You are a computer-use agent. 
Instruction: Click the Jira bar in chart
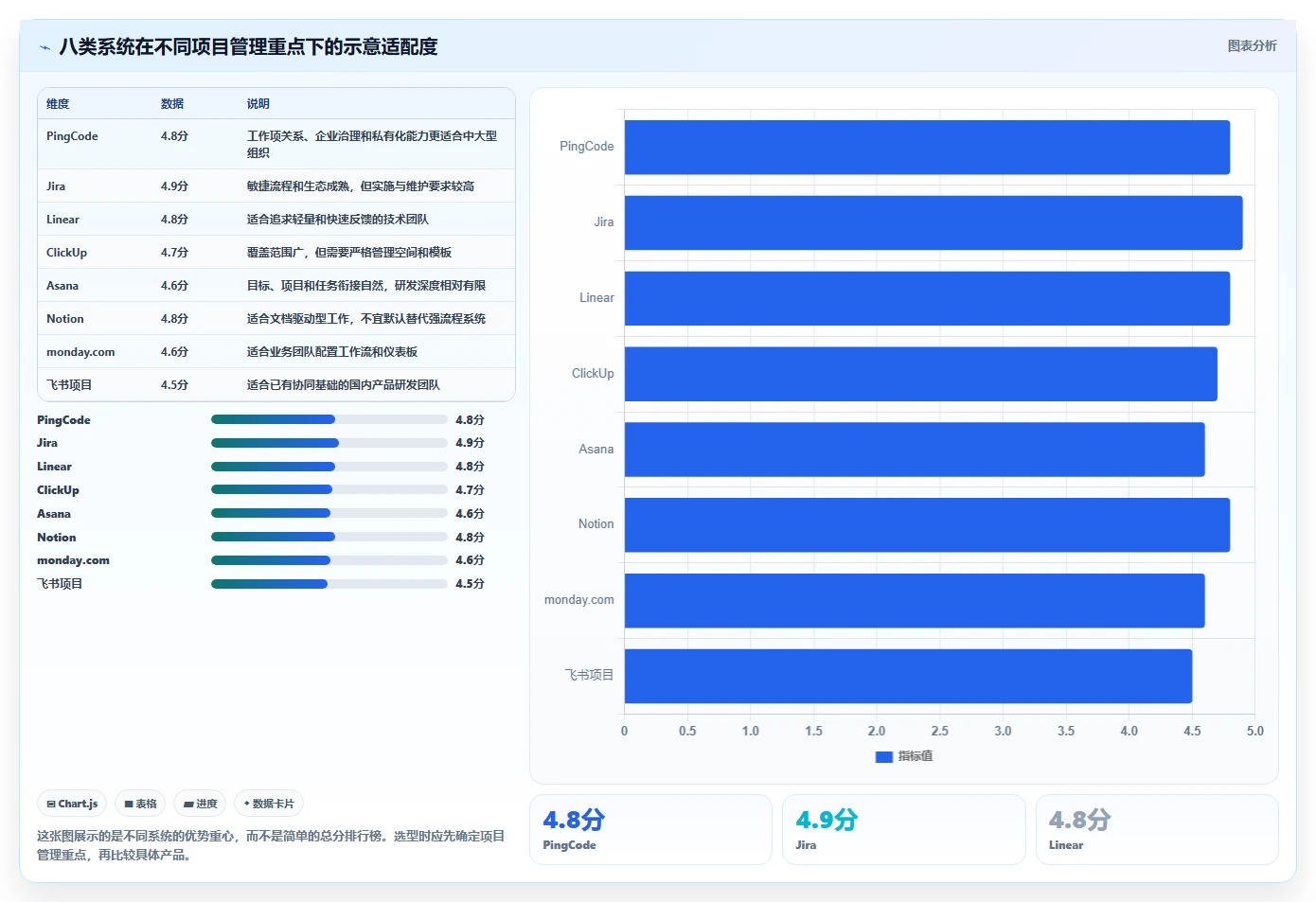click(x=934, y=222)
